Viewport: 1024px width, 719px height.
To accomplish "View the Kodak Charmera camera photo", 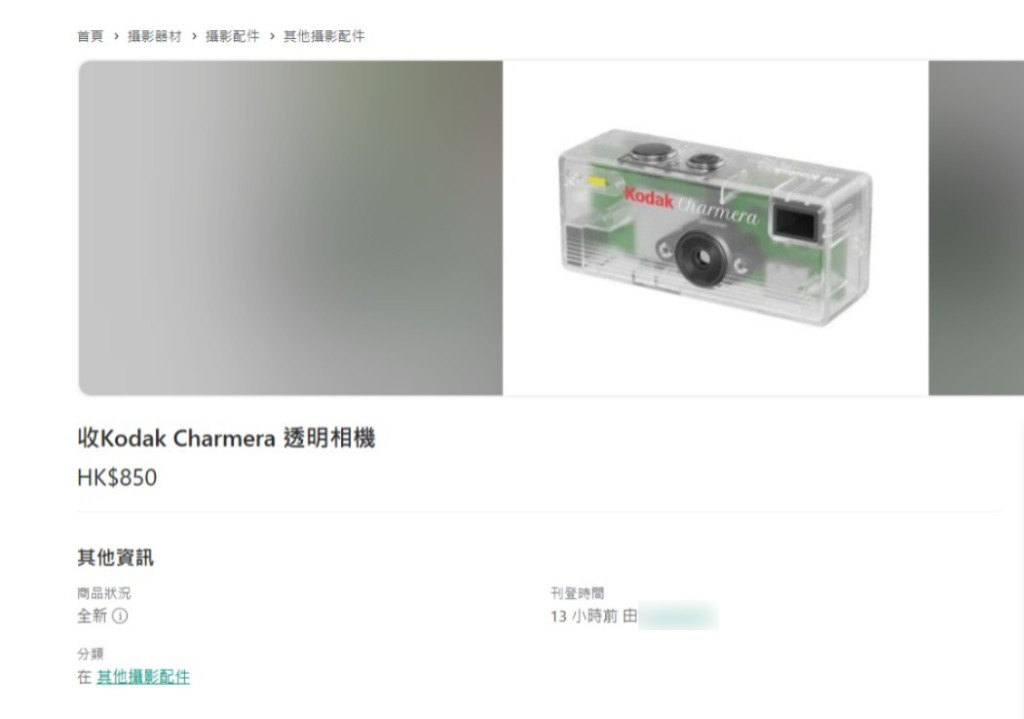I will click(x=715, y=228).
